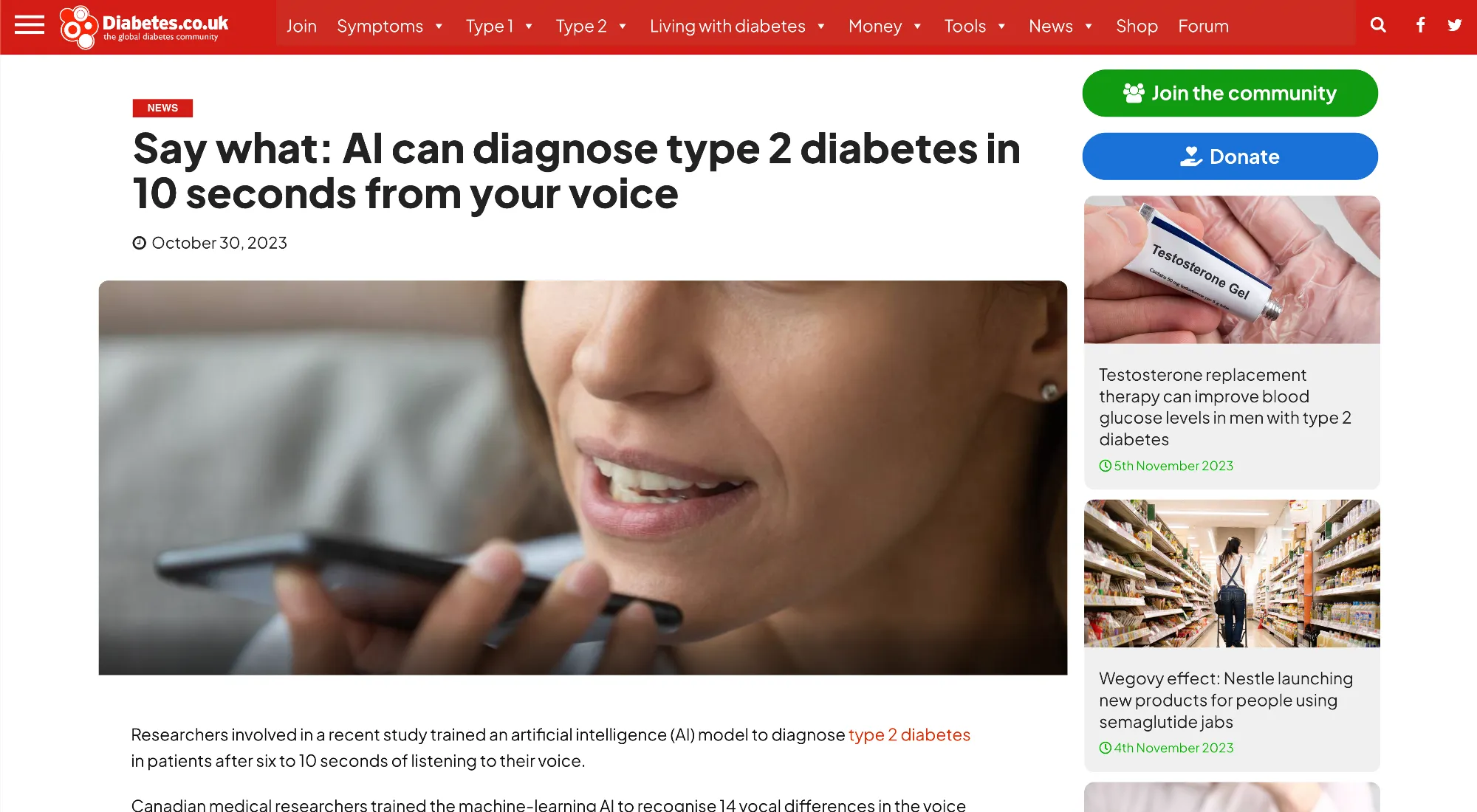The height and width of the screenshot is (812, 1477).
Task: Go to the Forum menu item
Action: (x=1203, y=27)
